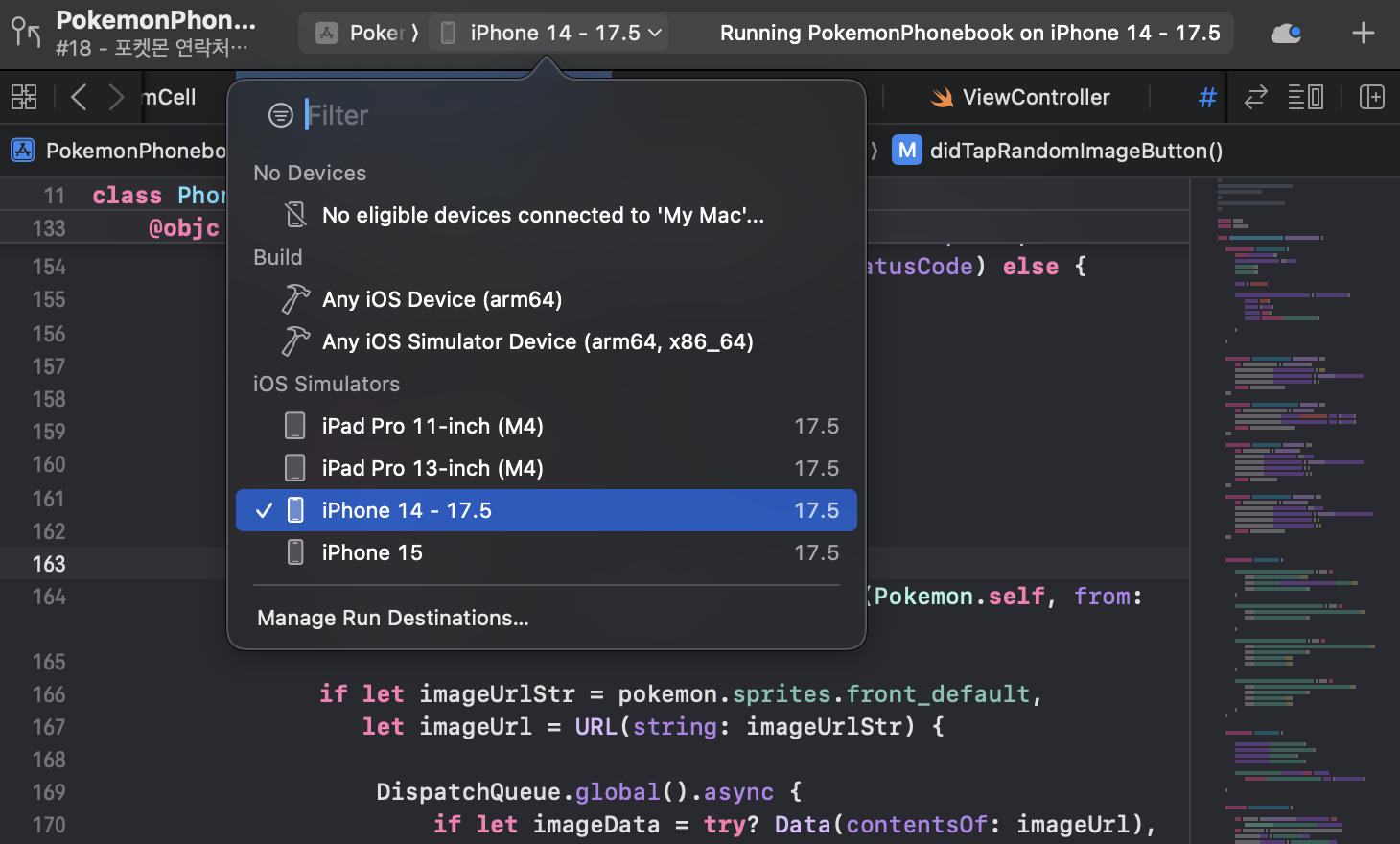Click the iPad Pro 13-inch device icon

295,468
